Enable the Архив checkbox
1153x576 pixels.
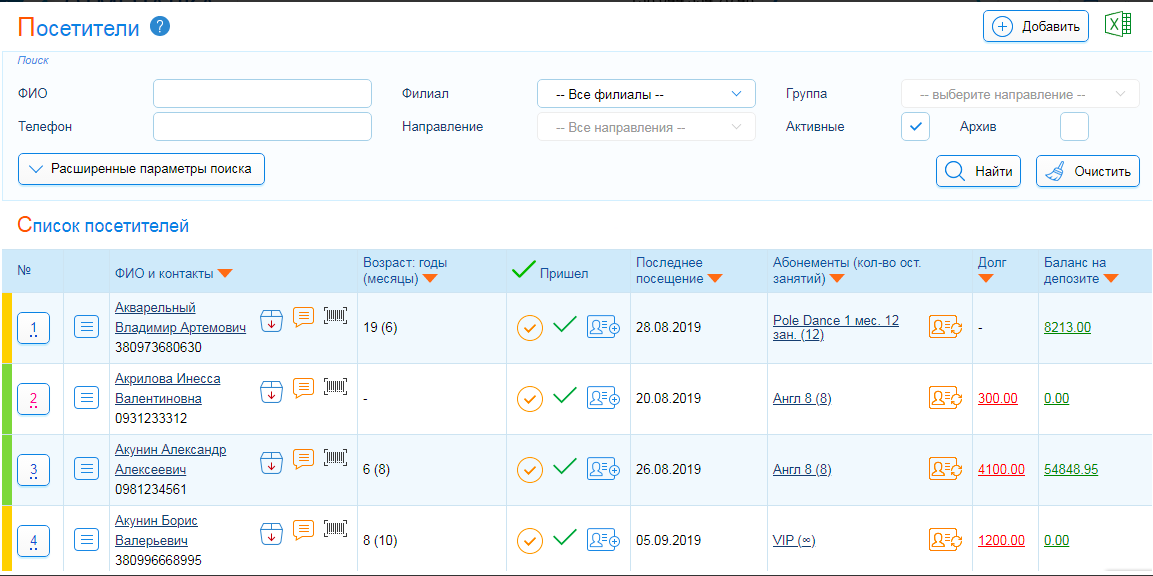point(1074,127)
